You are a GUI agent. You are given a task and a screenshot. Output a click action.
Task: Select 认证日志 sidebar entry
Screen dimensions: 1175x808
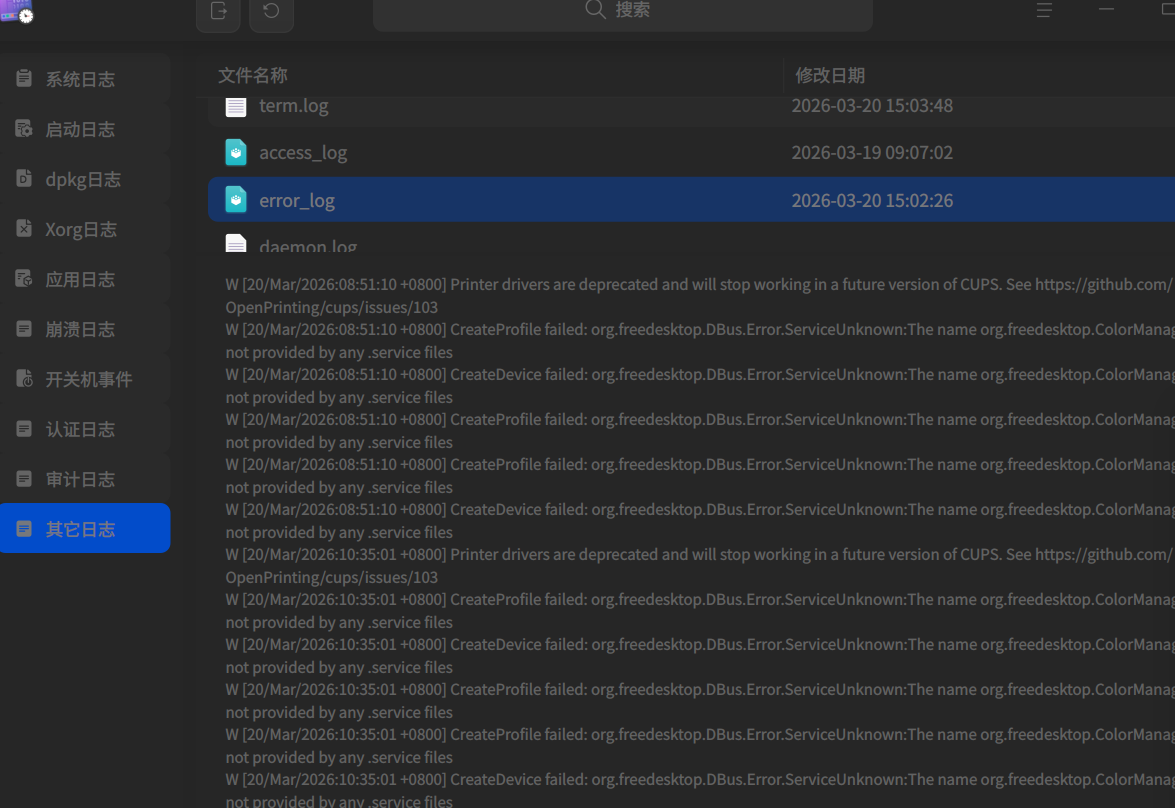[85, 429]
